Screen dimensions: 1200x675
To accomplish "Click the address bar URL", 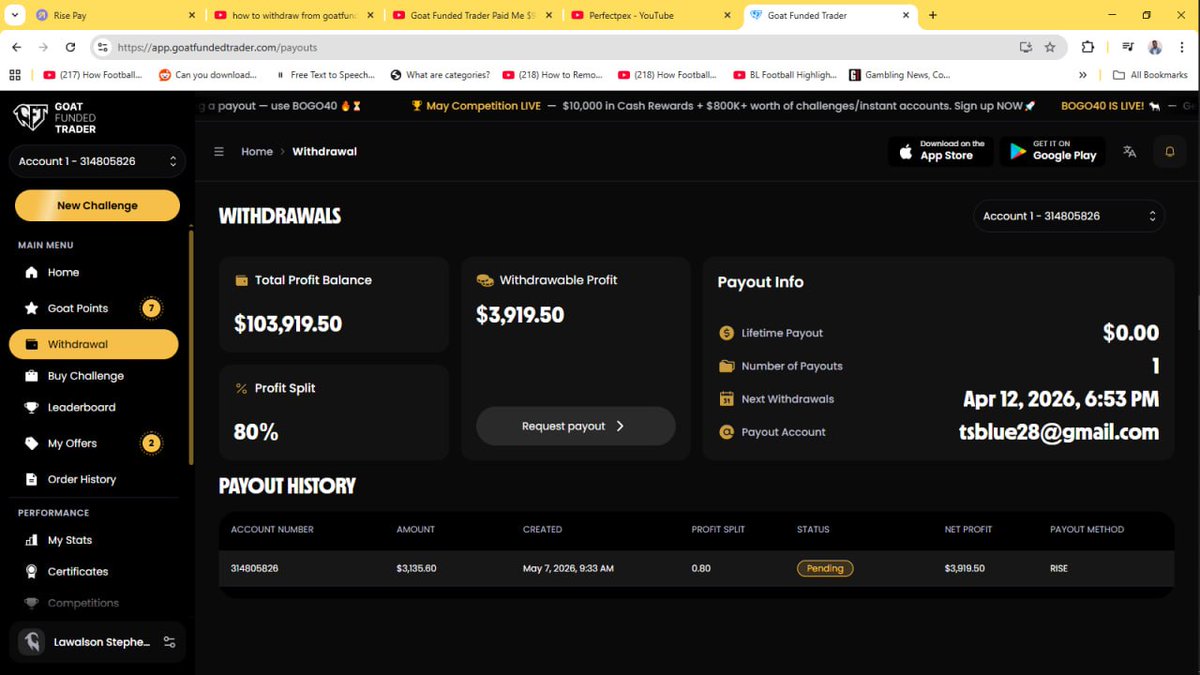I will (218, 47).
